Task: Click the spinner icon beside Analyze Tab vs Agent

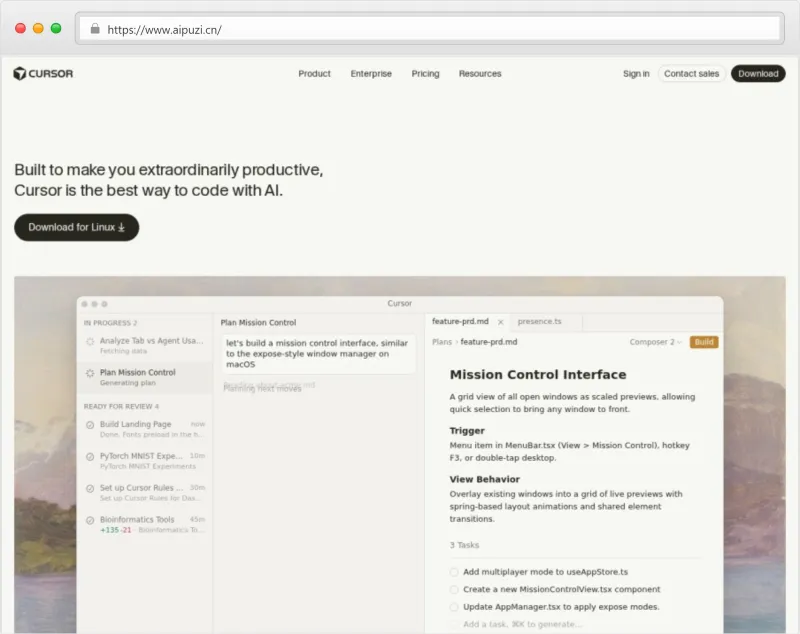Action: pyautogui.click(x=90, y=341)
